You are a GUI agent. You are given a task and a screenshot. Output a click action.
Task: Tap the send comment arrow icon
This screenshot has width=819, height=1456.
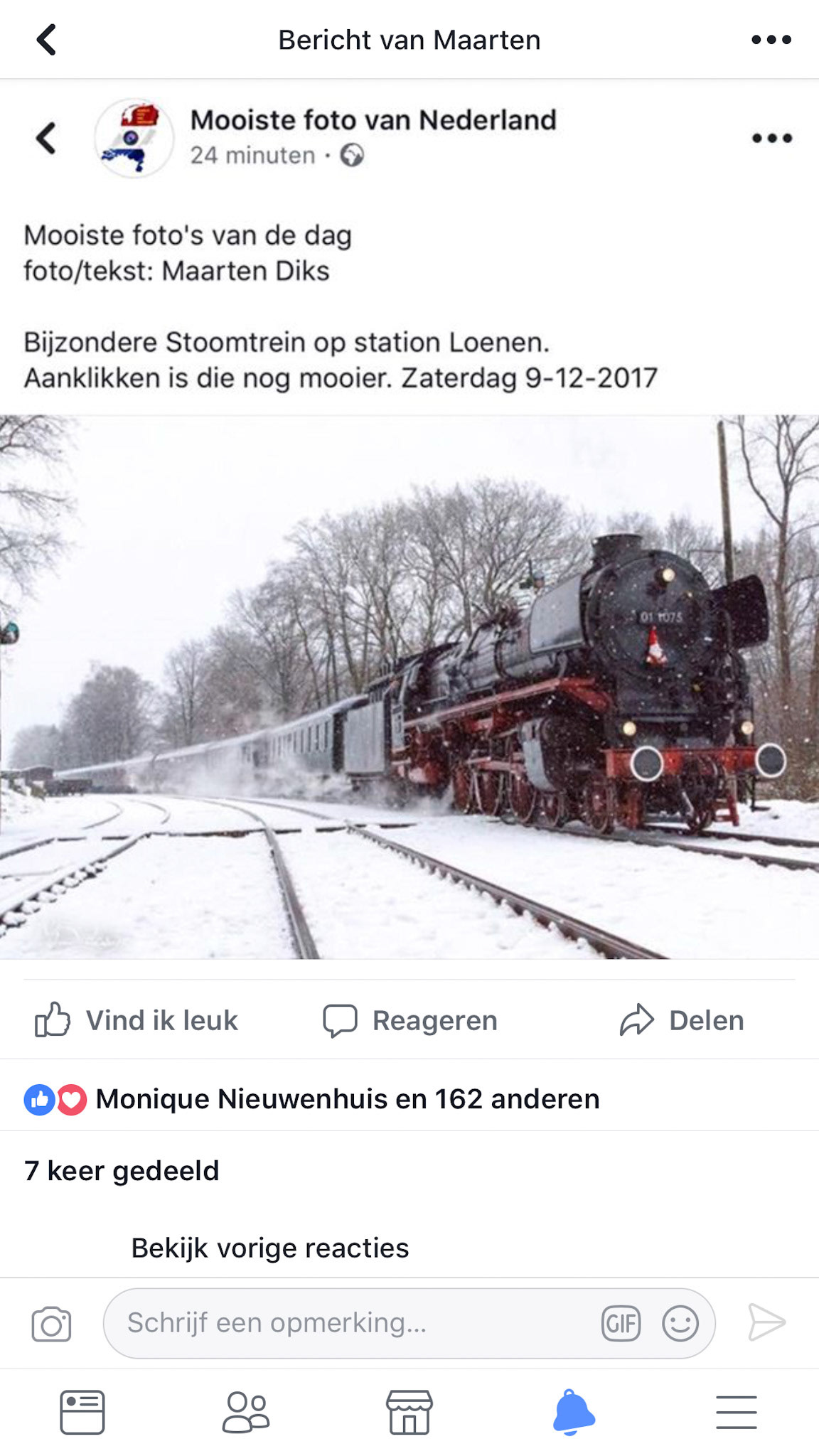766,1323
